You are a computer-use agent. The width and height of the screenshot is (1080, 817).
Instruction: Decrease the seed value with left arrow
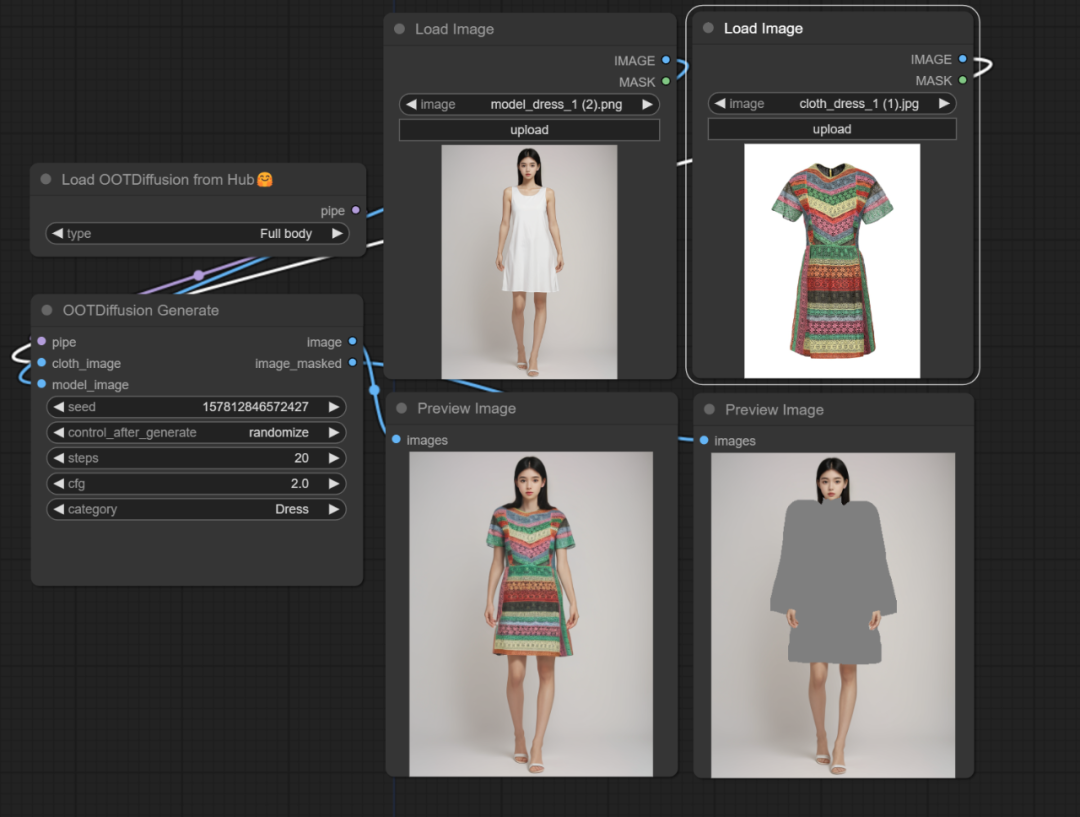tap(59, 406)
